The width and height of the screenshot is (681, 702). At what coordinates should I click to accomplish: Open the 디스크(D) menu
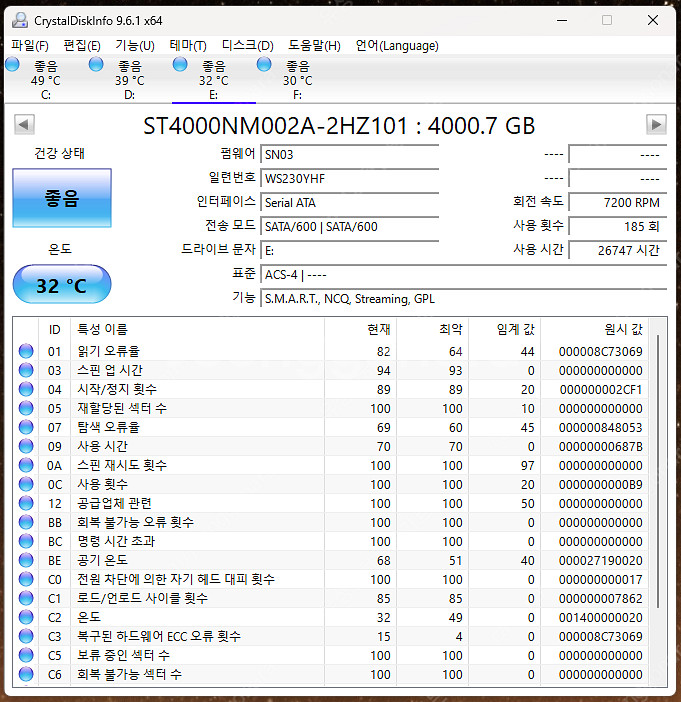(x=248, y=45)
